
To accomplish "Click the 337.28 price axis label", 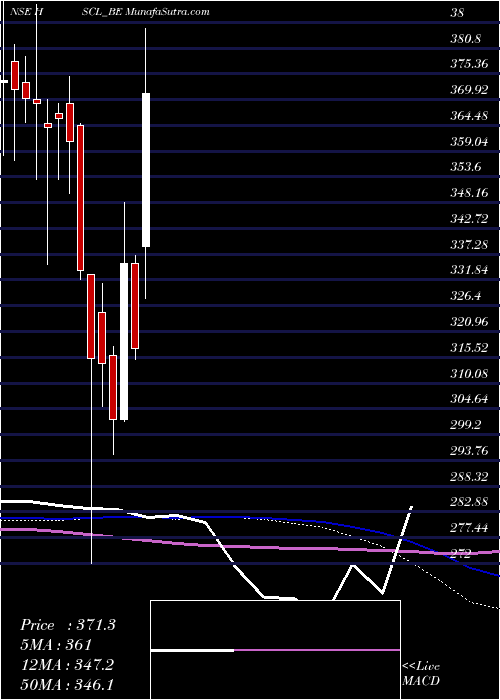I will tap(469, 245).
